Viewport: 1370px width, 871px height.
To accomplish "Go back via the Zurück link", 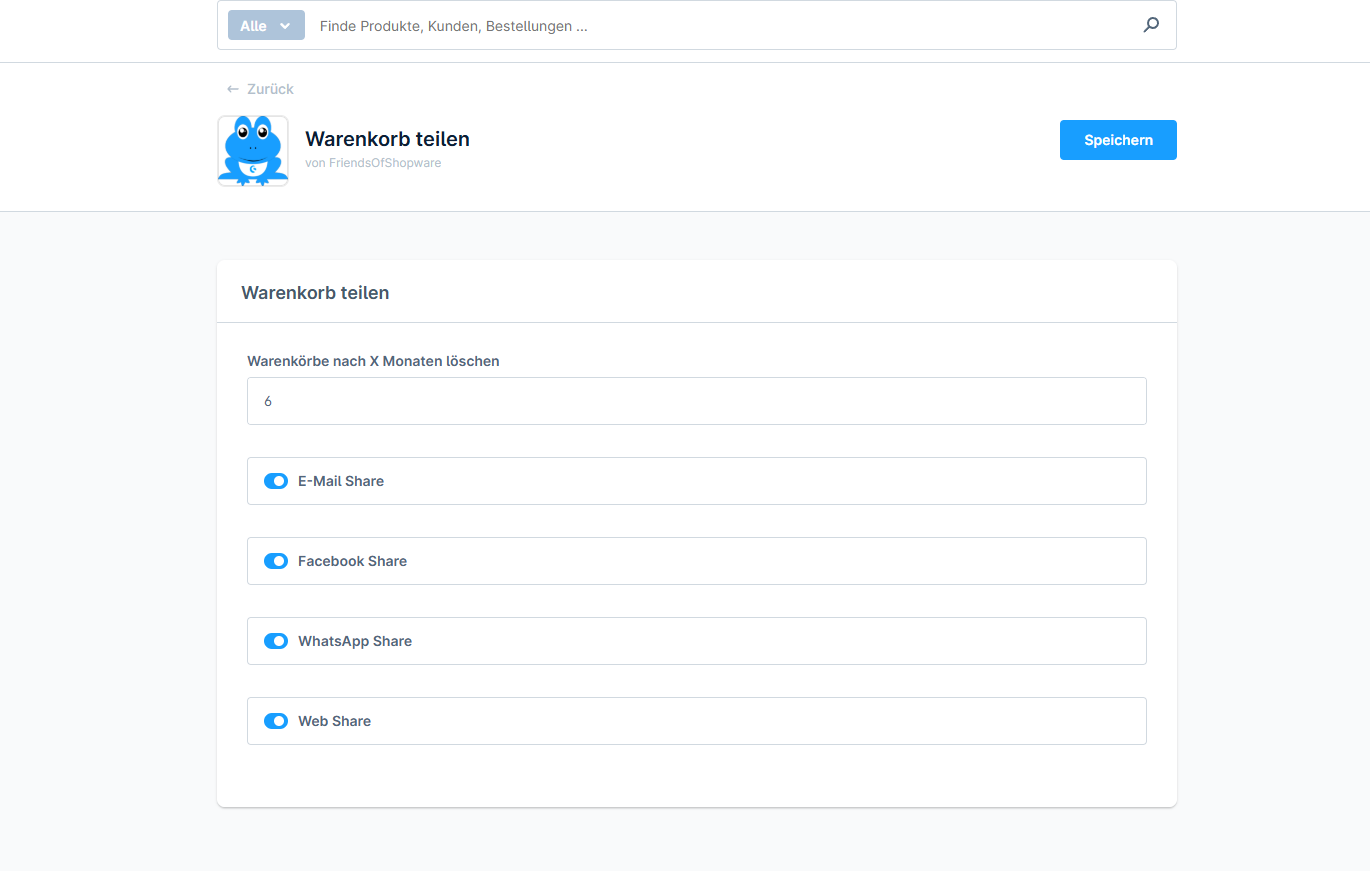I will click(270, 89).
